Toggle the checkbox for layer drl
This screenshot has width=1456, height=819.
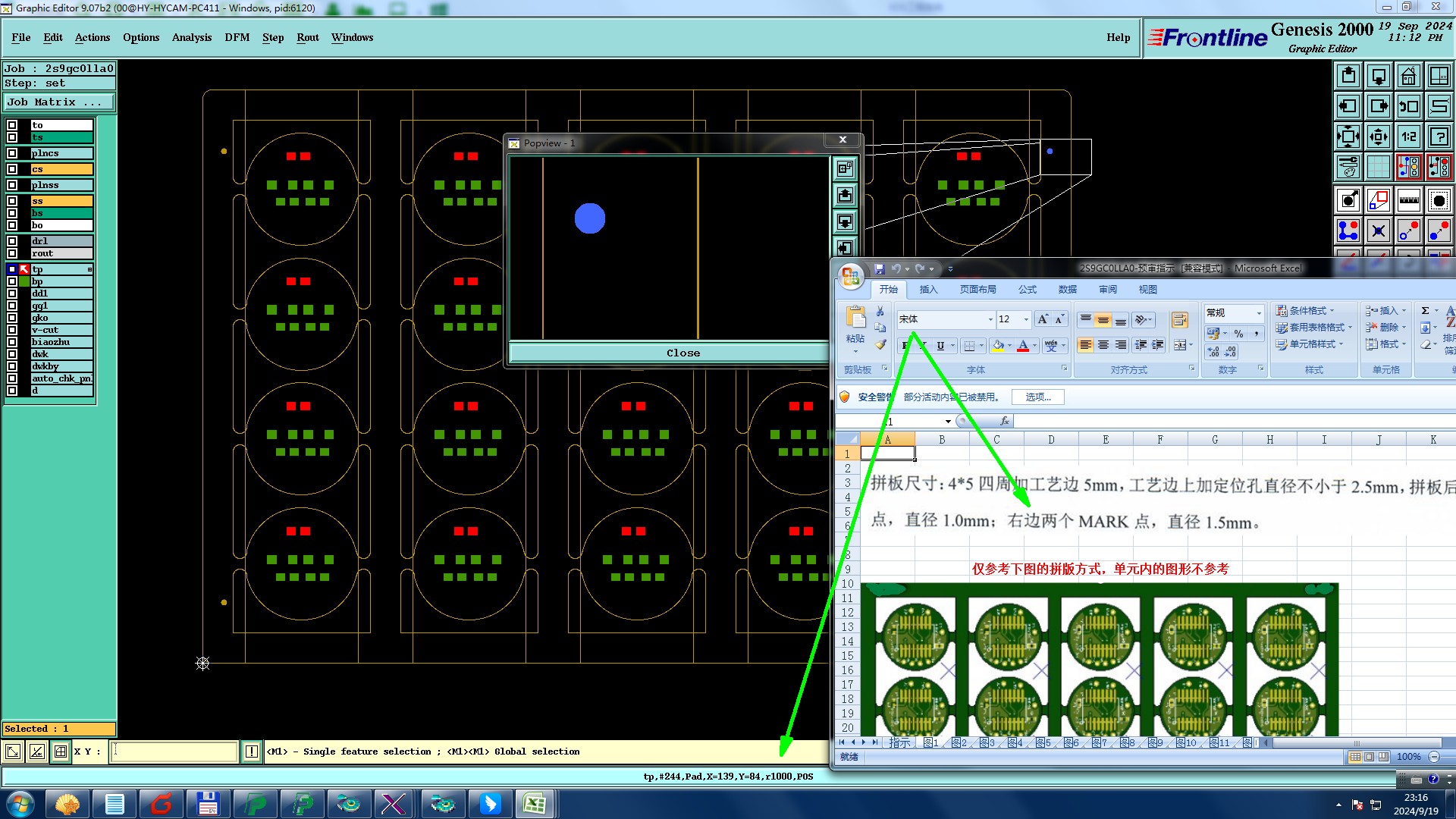[x=12, y=241]
